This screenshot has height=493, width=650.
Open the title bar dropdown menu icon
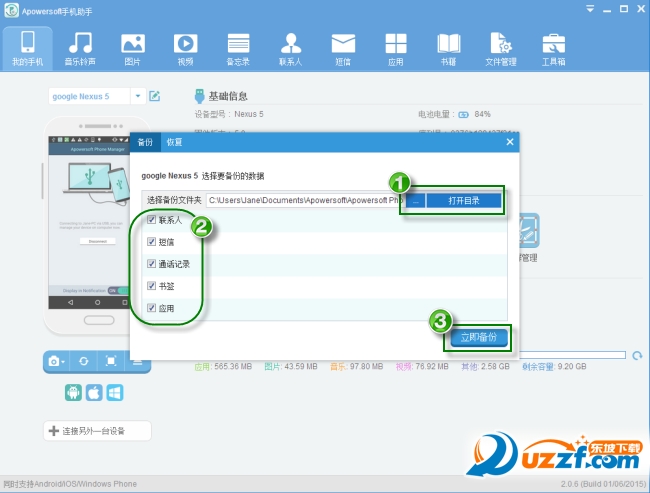[590, 9]
